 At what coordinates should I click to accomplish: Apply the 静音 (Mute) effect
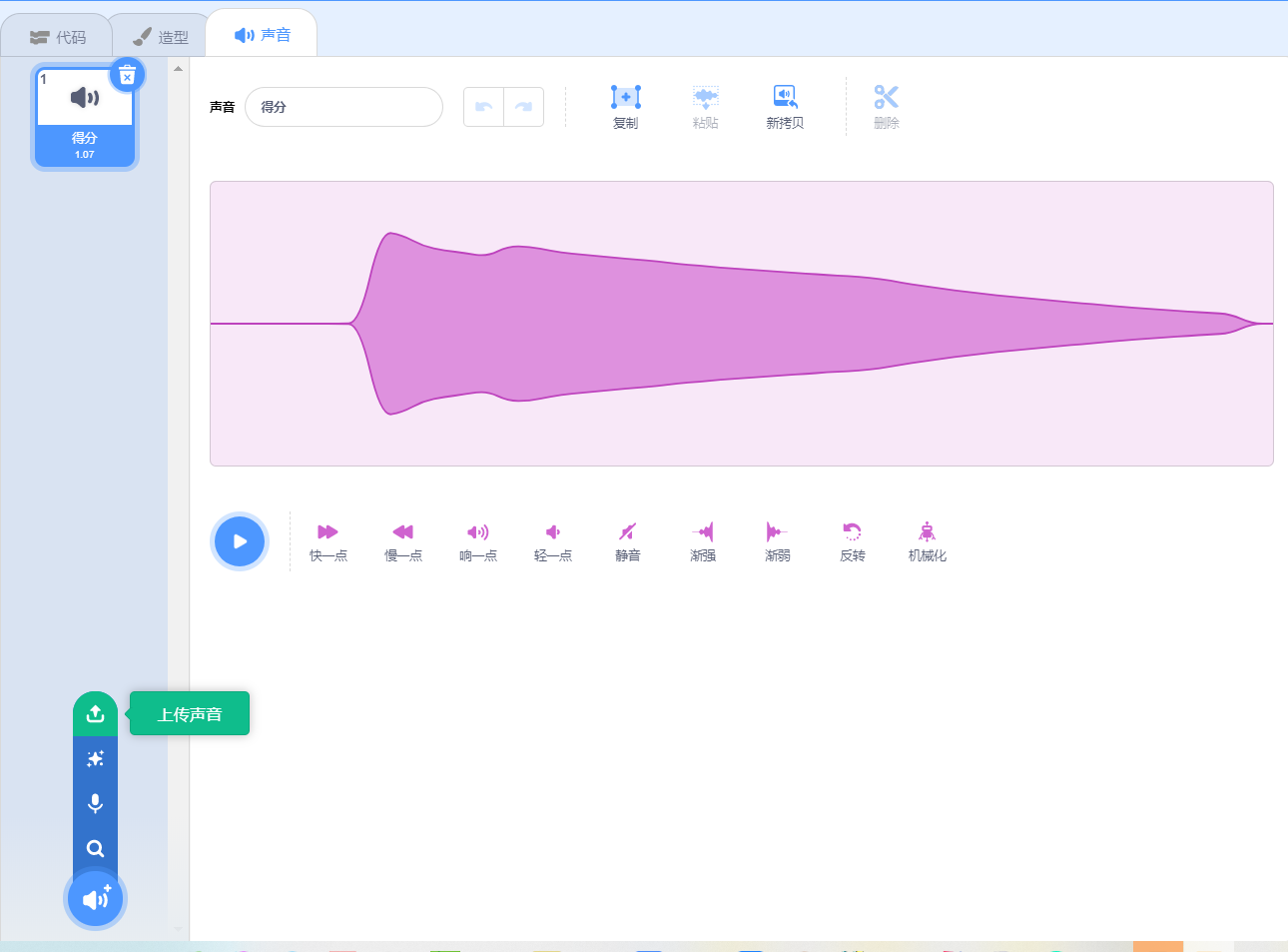coord(628,541)
